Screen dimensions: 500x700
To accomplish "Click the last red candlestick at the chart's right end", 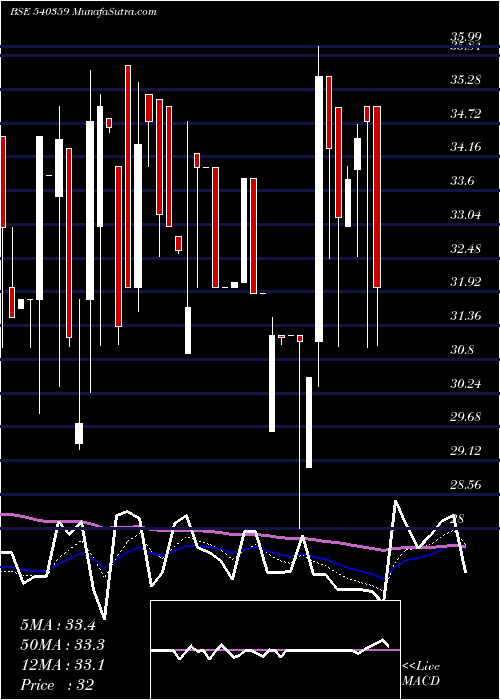I will click(377, 197).
